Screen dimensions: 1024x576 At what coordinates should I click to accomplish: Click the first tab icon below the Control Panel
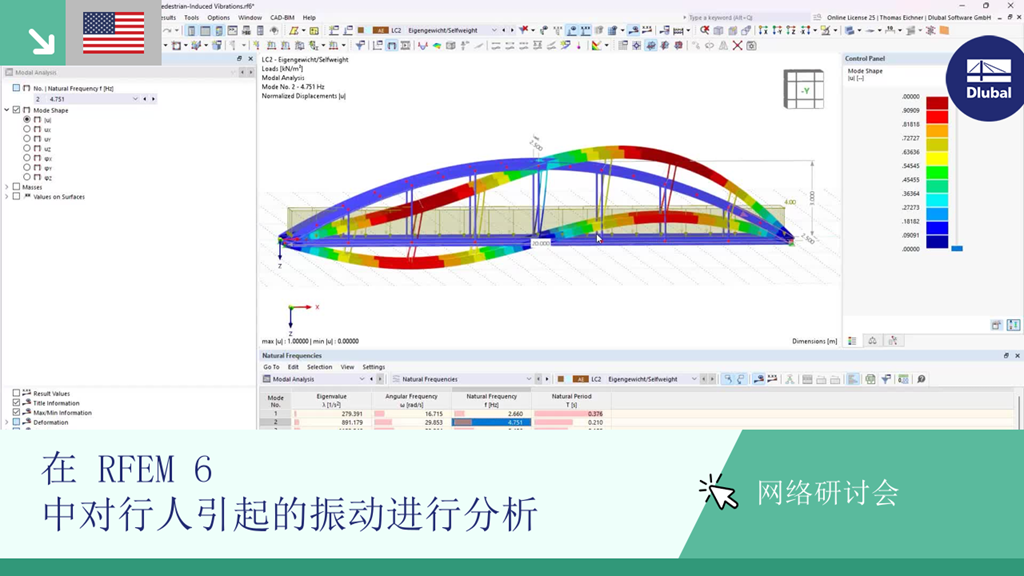point(852,341)
